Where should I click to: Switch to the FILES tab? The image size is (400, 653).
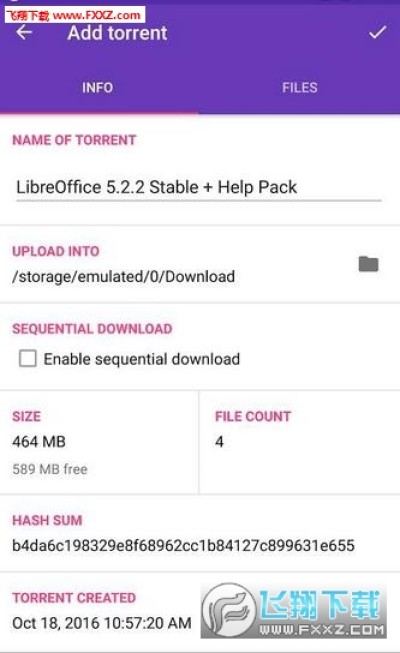pyautogui.click(x=300, y=87)
